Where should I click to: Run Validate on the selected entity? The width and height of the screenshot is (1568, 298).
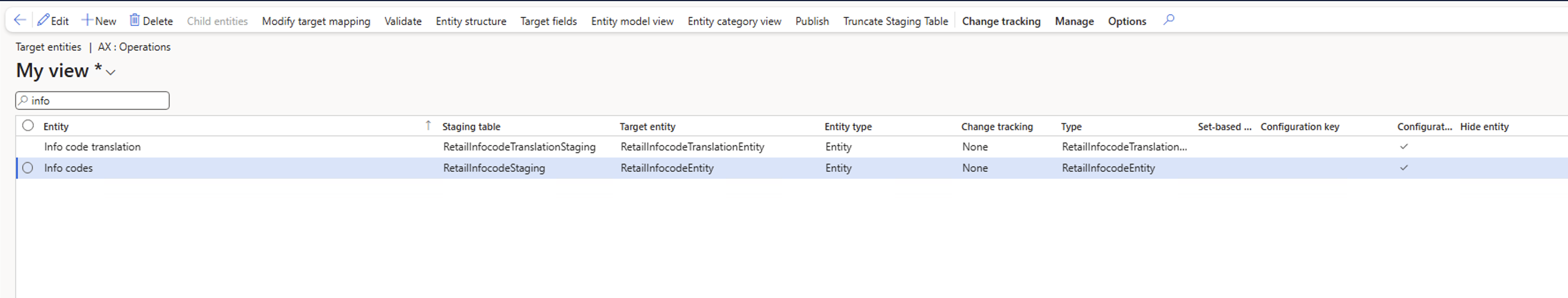click(x=403, y=21)
